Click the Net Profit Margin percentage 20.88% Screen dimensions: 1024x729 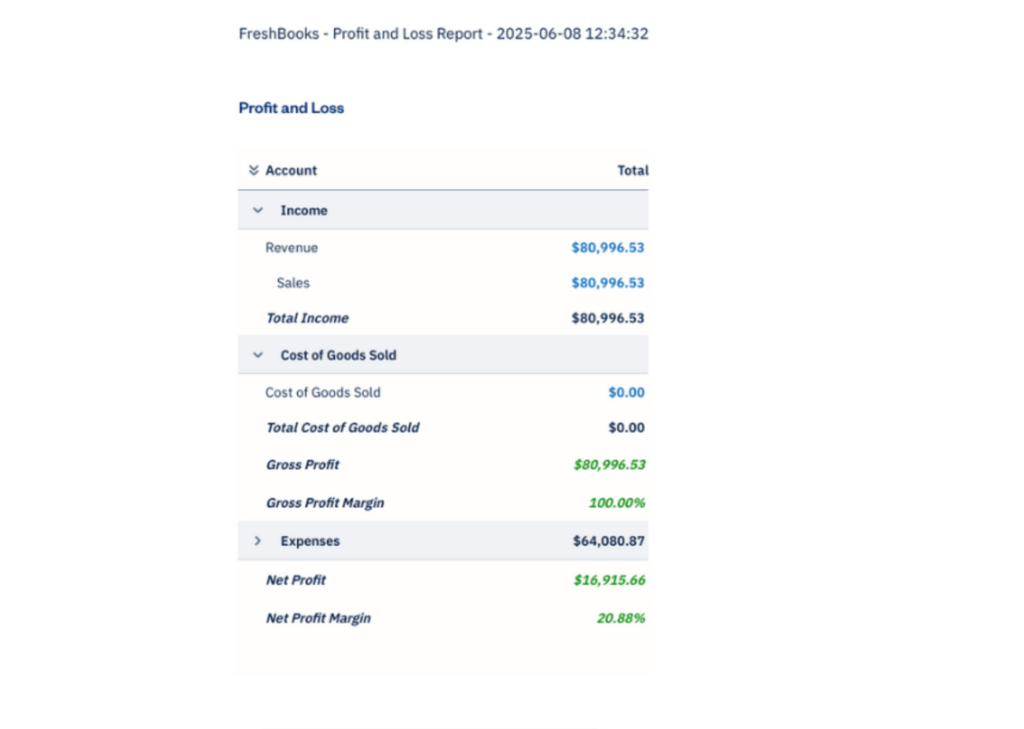coord(620,618)
